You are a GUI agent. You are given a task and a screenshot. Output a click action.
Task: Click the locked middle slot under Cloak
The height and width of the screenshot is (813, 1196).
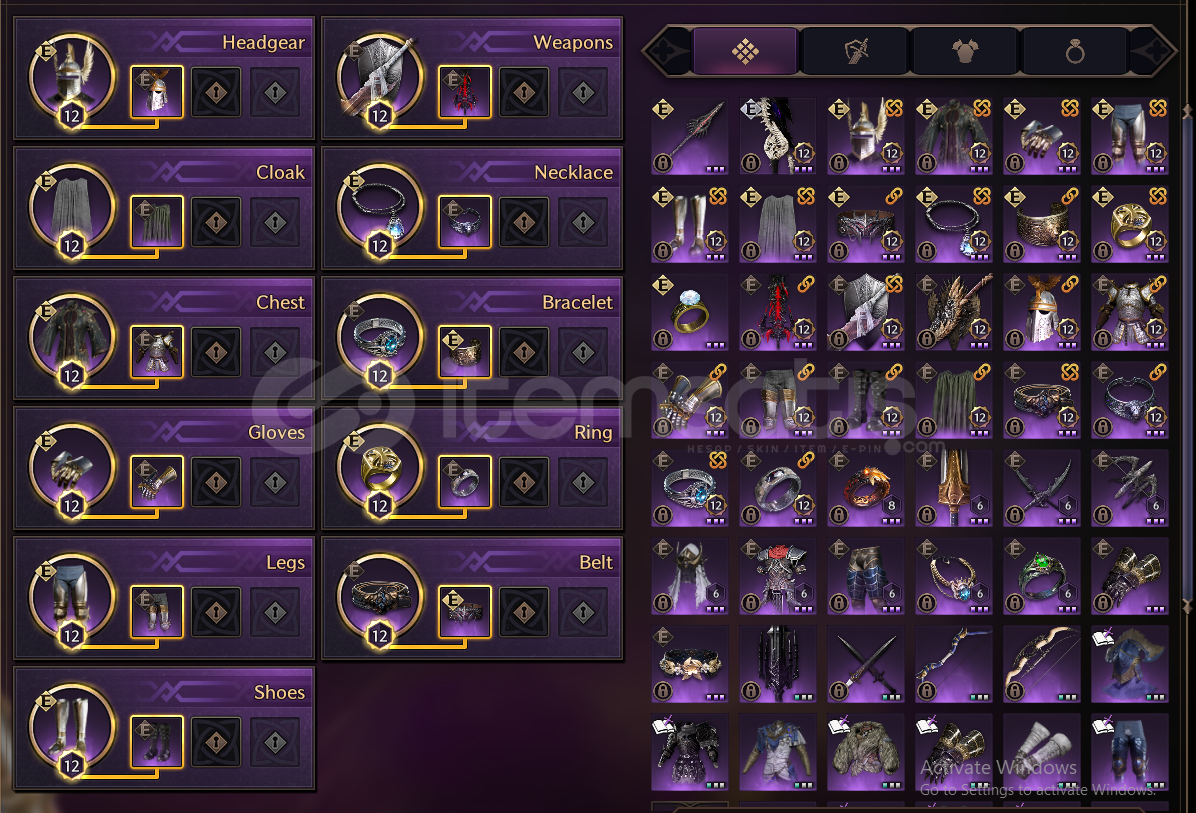click(216, 222)
